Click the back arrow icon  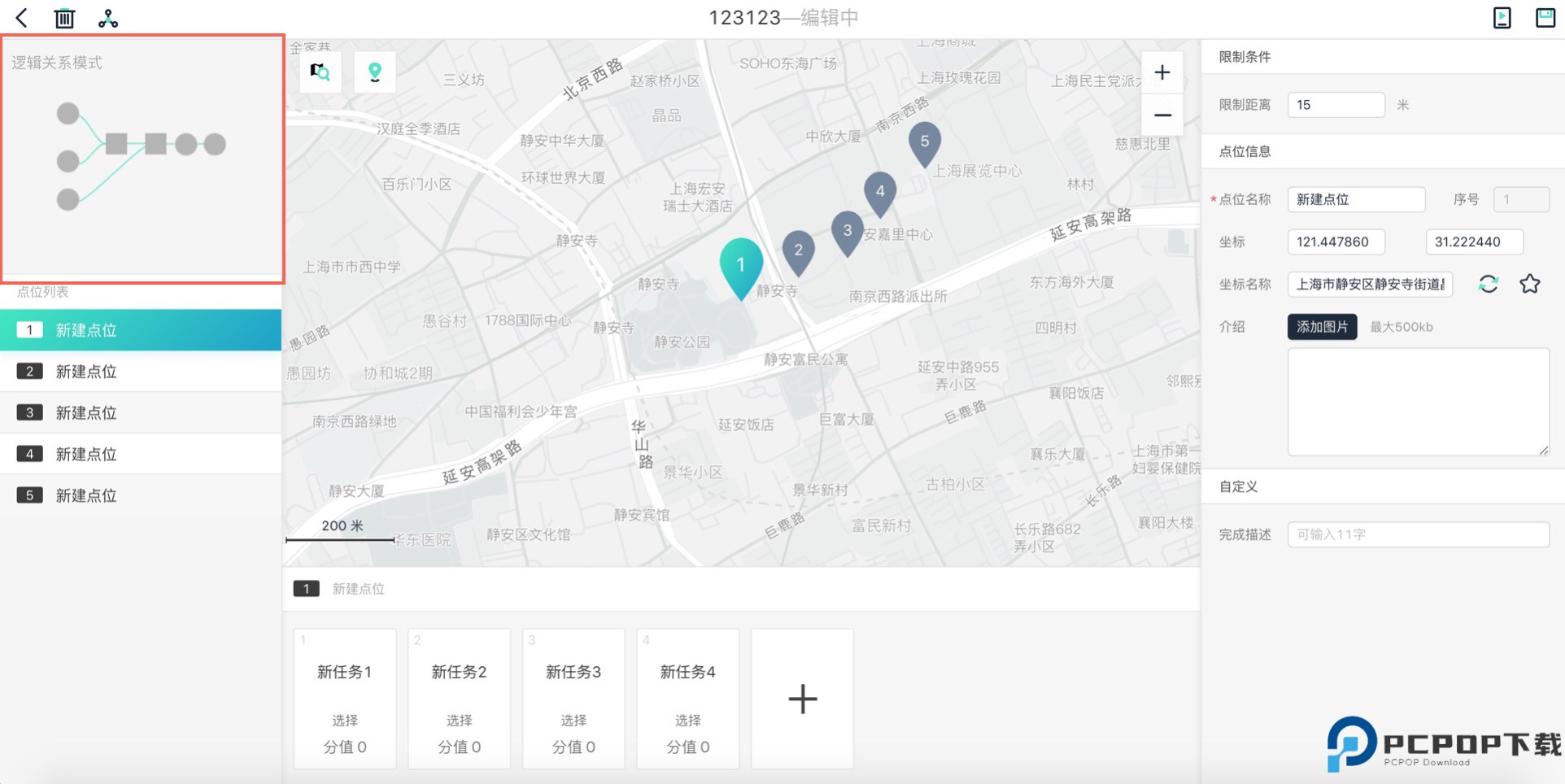click(x=22, y=18)
